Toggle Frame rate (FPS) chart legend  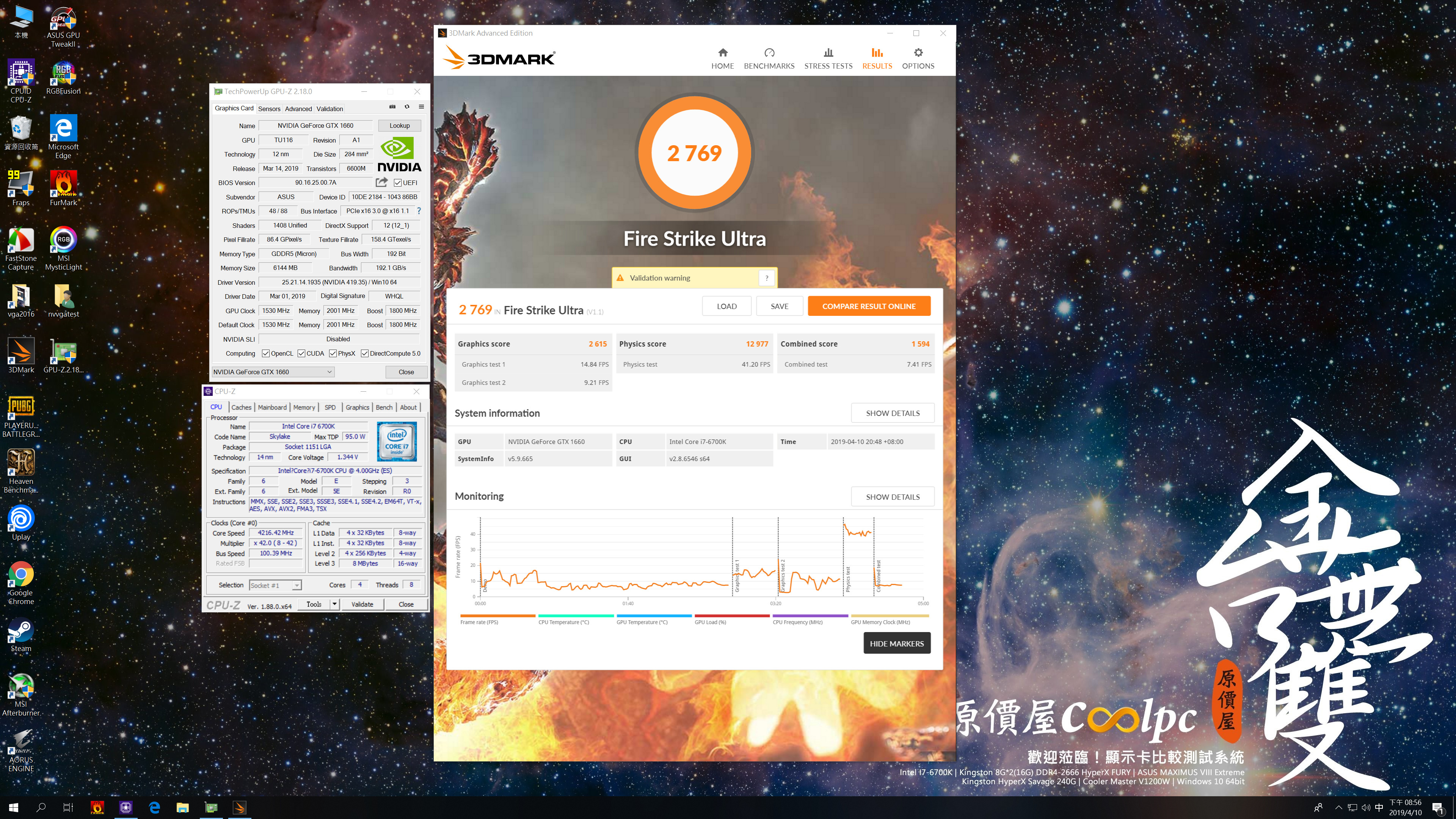pyautogui.click(x=497, y=620)
